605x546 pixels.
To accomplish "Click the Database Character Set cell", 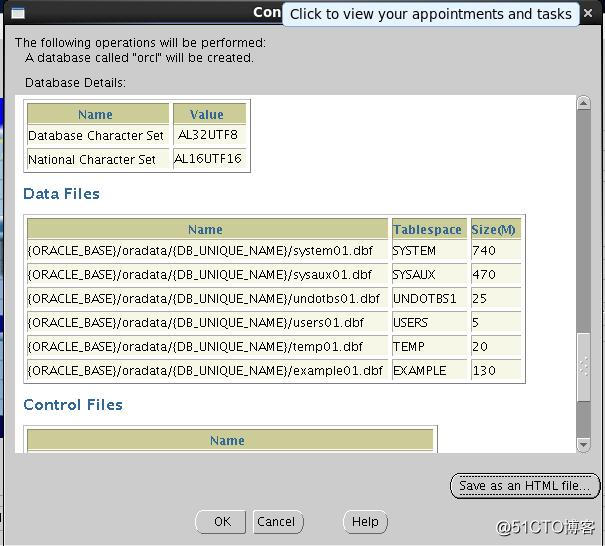I will pos(98,135).
